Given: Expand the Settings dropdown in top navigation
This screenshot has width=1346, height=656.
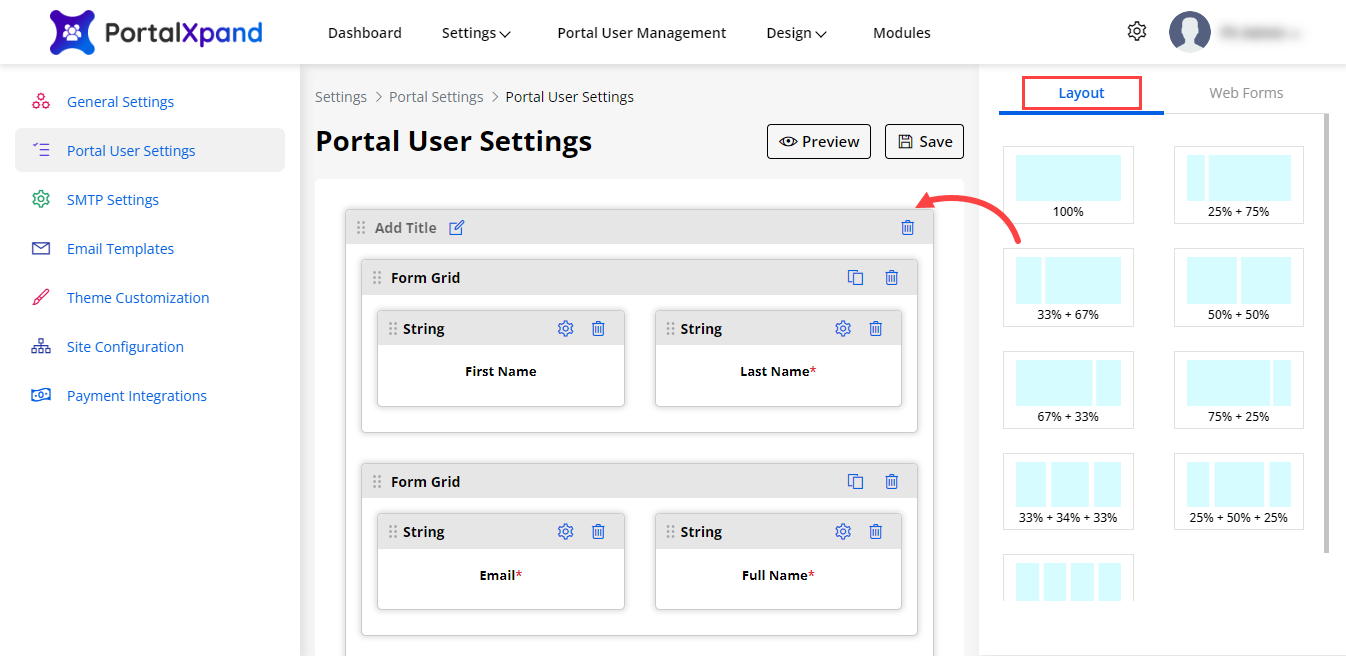Looking at the screenshot, I should (x=476, y=33).
